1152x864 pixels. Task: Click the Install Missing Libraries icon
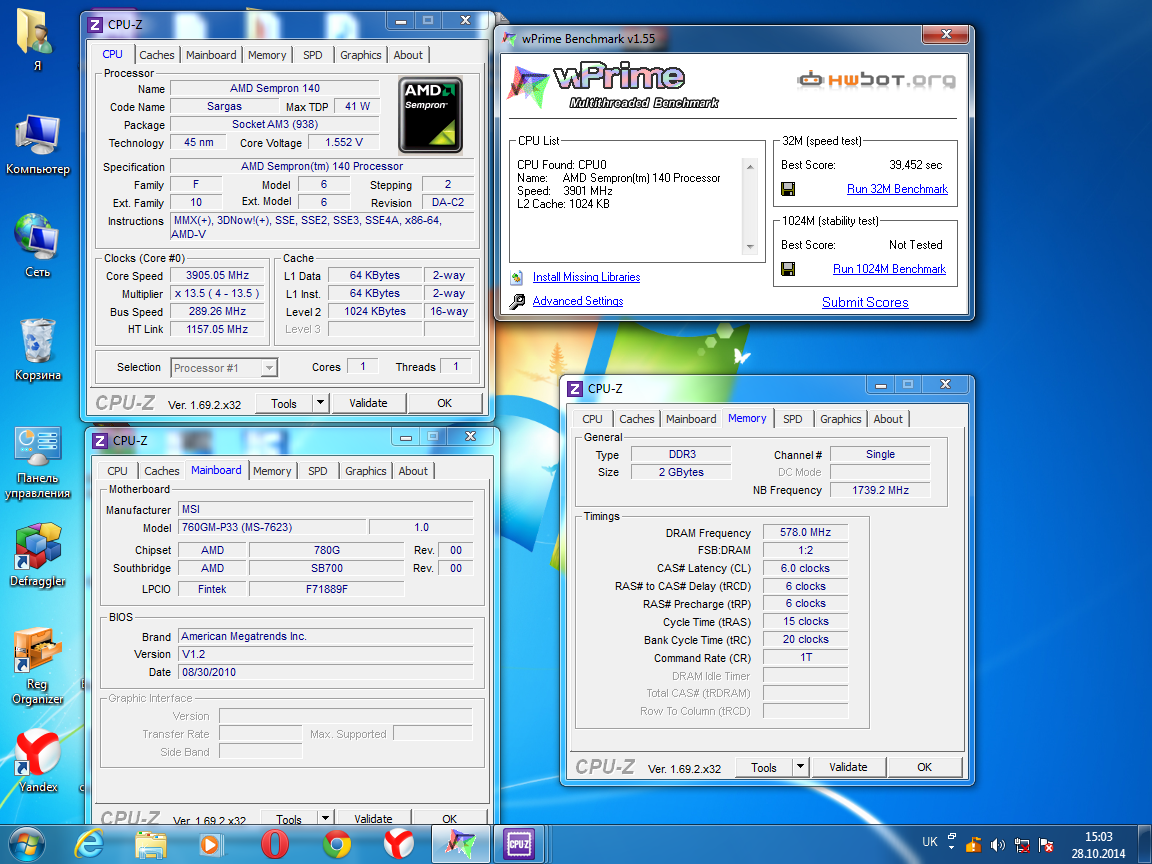(517, 277)
